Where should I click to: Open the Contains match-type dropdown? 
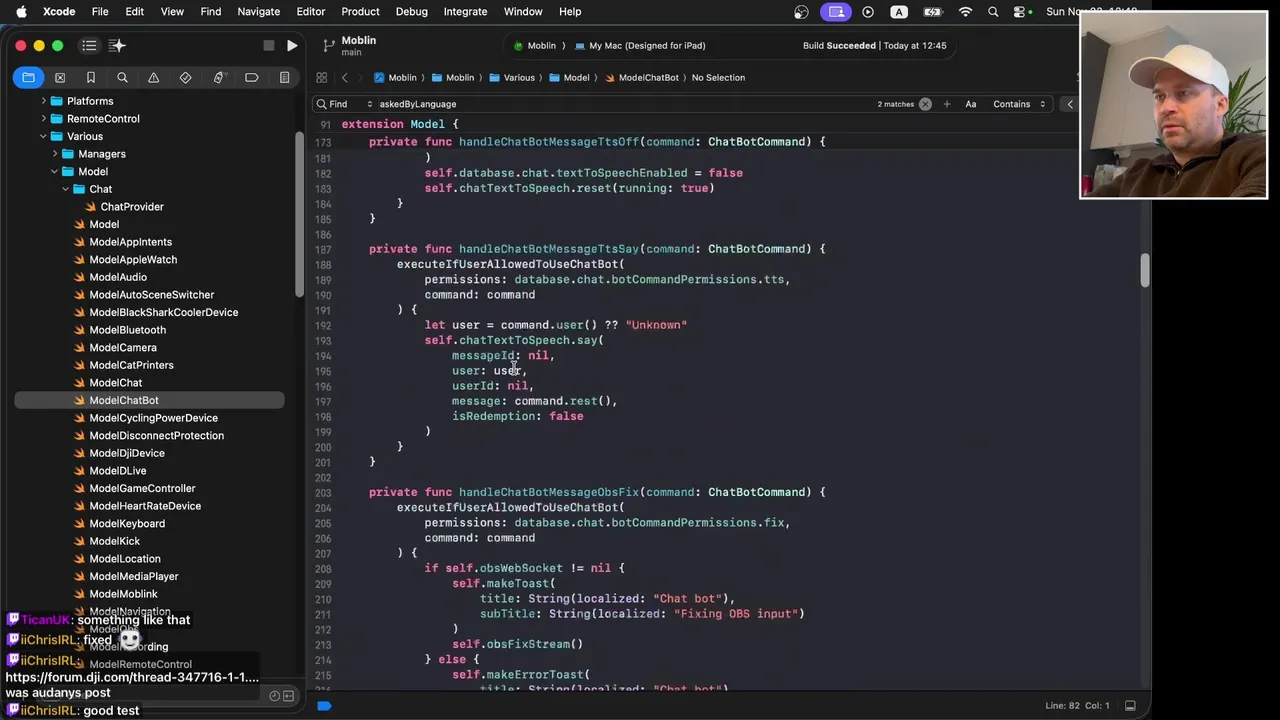point(1018,104)
